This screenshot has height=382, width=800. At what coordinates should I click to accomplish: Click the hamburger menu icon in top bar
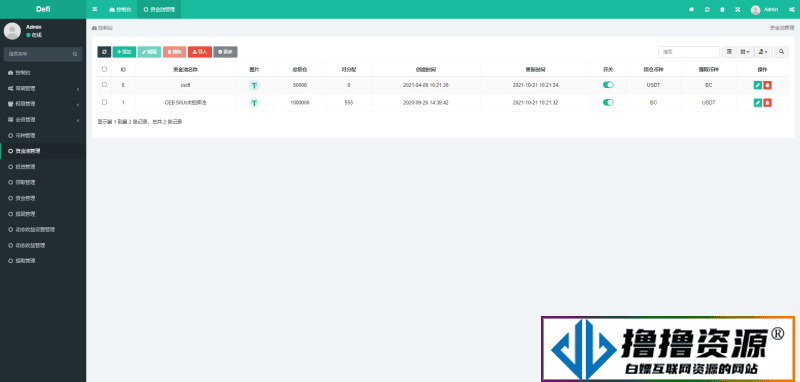pyautogui.click(x=94, y=9)
